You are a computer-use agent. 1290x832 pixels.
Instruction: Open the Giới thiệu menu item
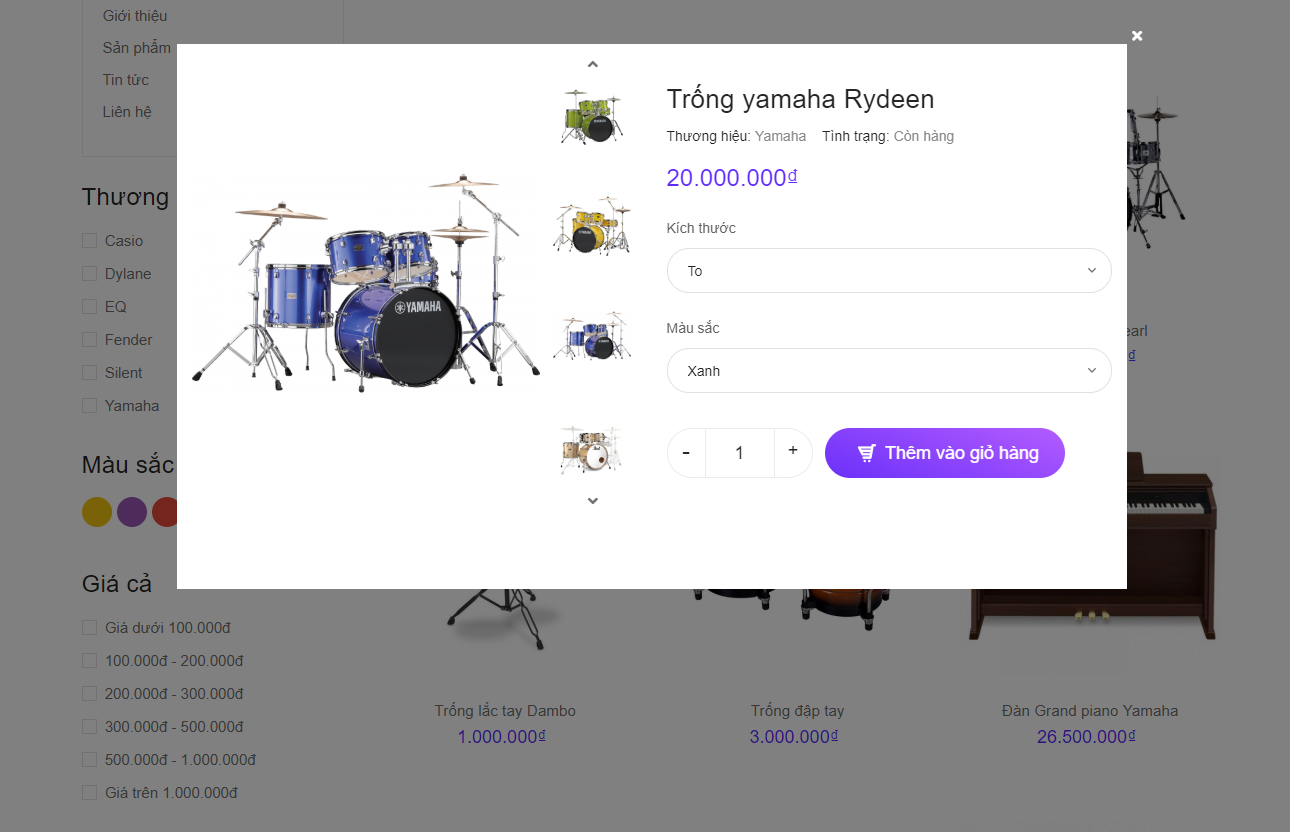click(135, 16)
